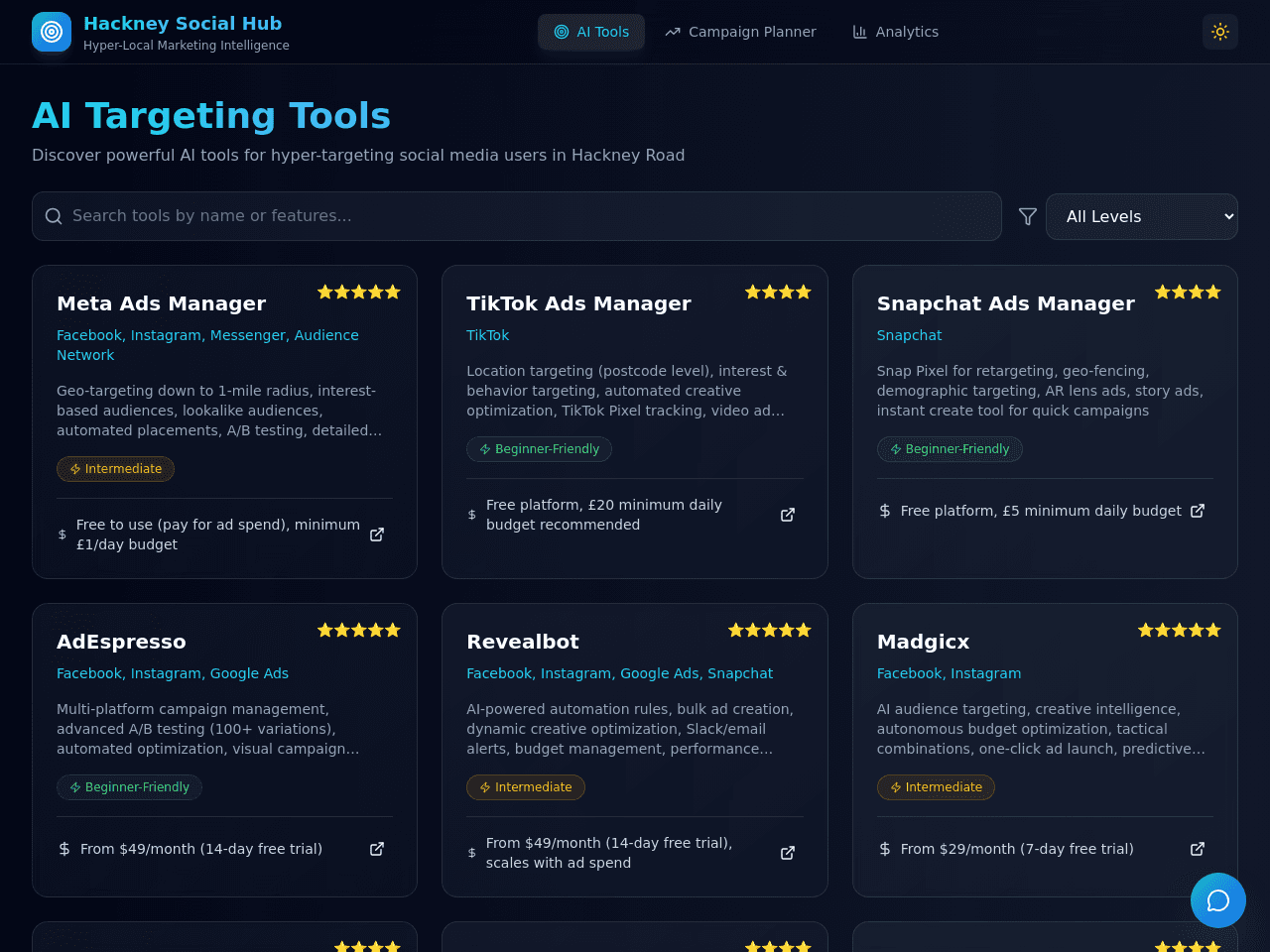Image resolution: width=1270 pixels, height=952 pixels.
Task: Click "From $29/month (7-day free trial)" text
Action: pyautogui.click(x=1017, y=849)
